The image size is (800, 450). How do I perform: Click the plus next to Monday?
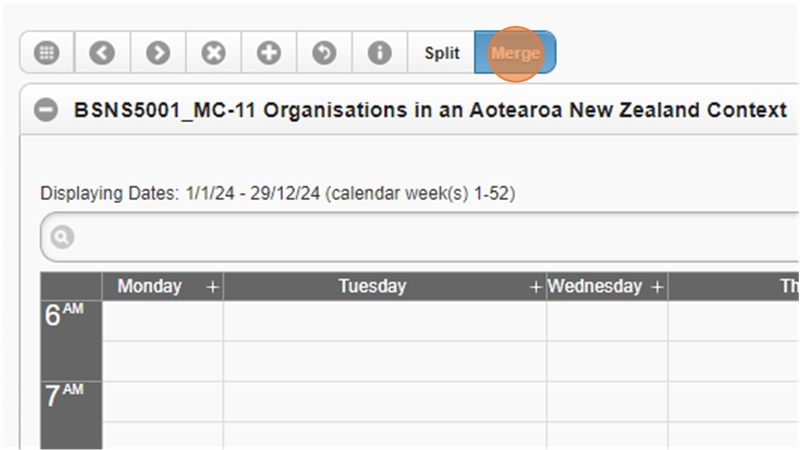212,287
